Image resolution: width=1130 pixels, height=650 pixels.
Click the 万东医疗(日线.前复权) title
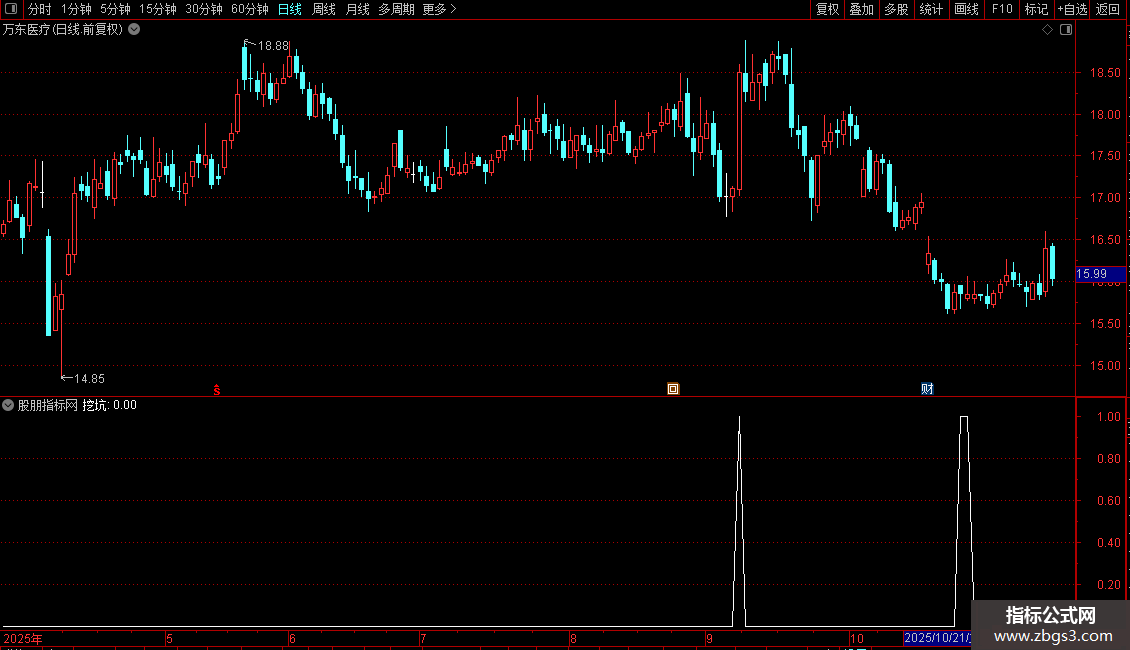pos(63,30)
